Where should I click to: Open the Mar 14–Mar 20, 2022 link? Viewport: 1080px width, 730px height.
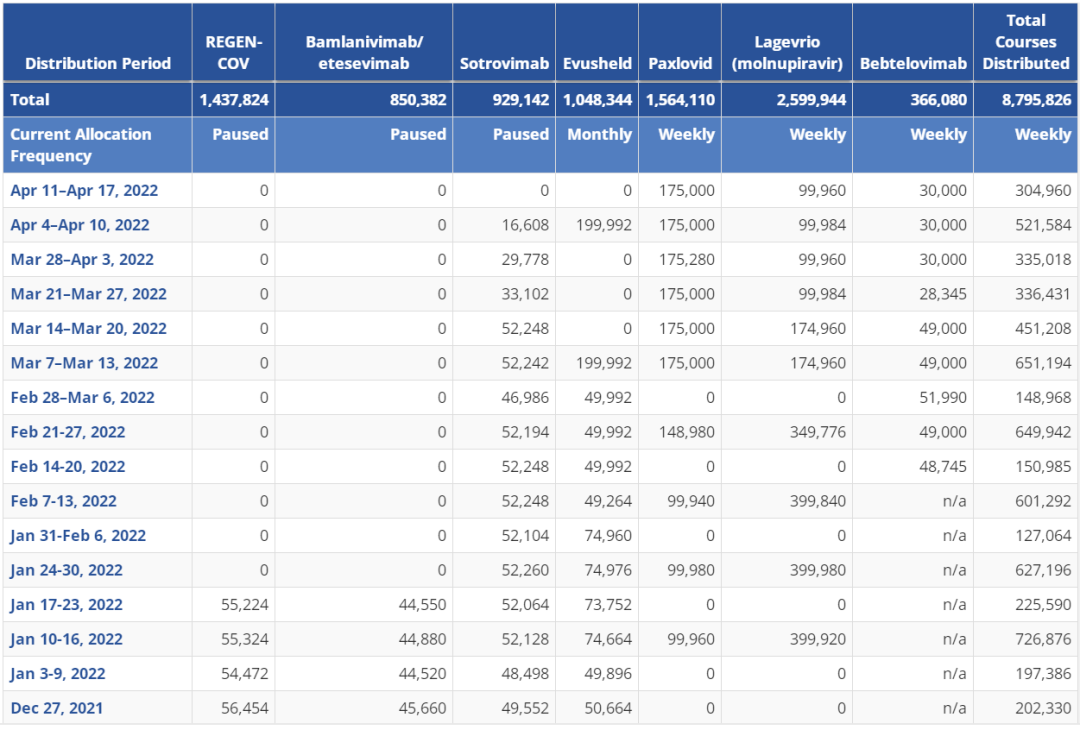[88, 328]
